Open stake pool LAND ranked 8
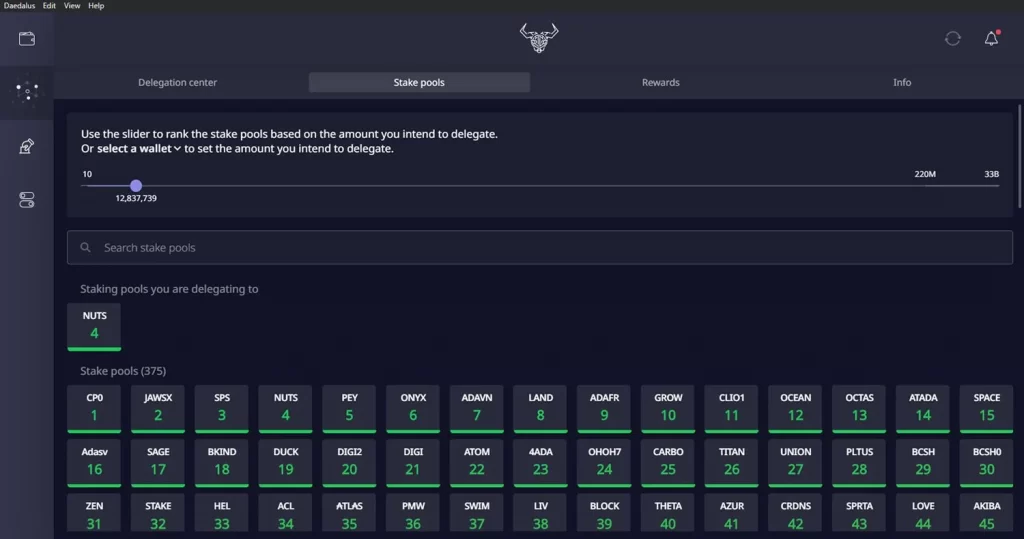1024x539 pixels. tap(541, 408)
